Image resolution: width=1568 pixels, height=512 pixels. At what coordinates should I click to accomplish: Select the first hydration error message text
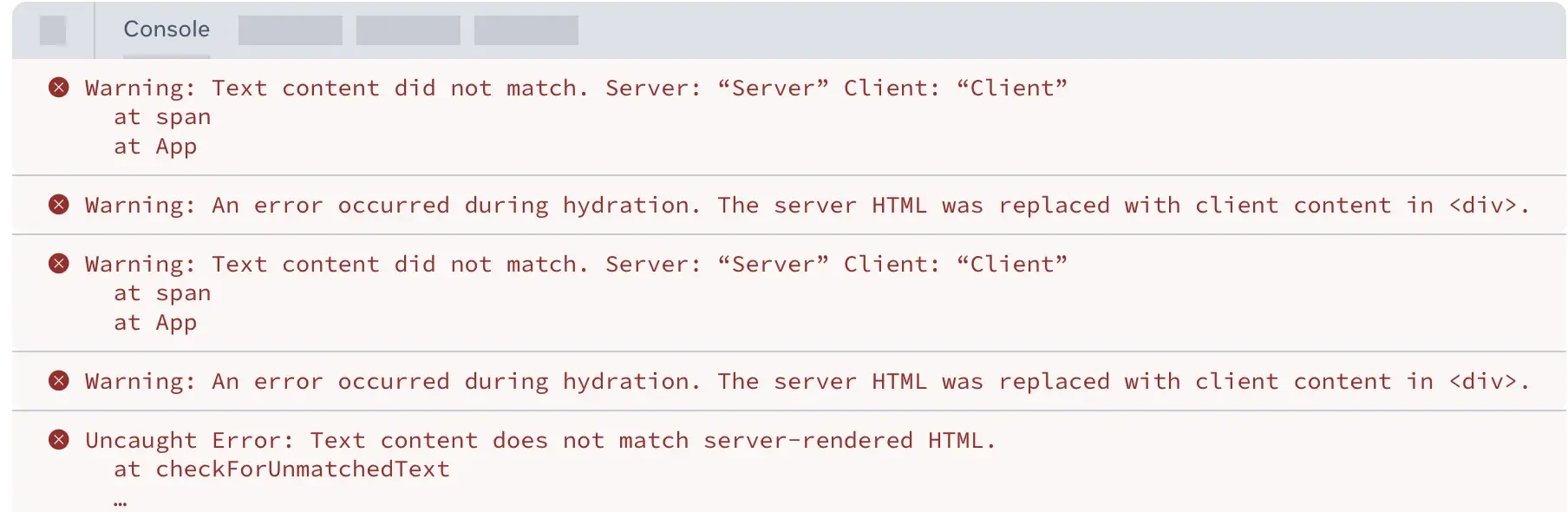[807, 206]
